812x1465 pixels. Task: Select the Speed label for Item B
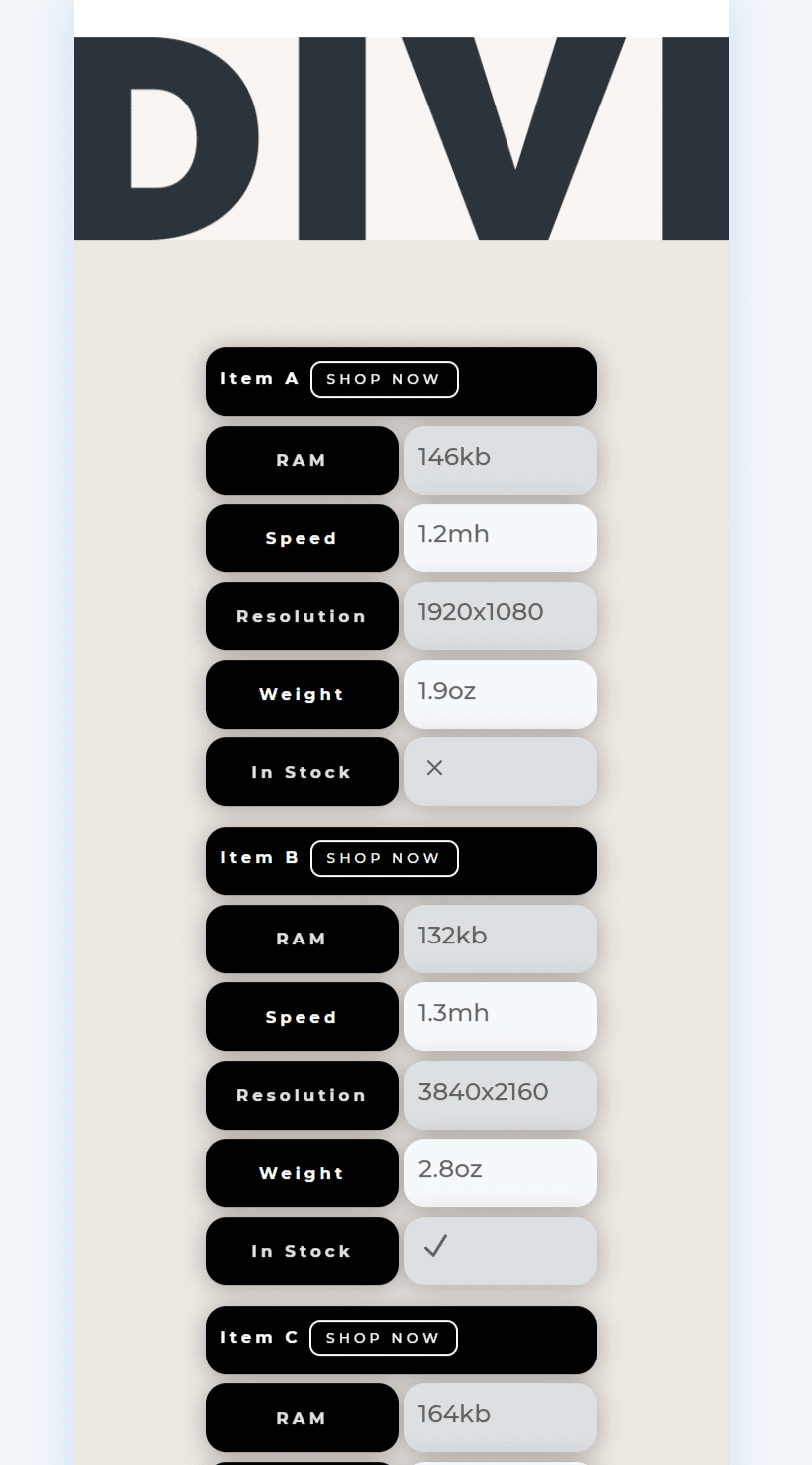coord(302,1016)
